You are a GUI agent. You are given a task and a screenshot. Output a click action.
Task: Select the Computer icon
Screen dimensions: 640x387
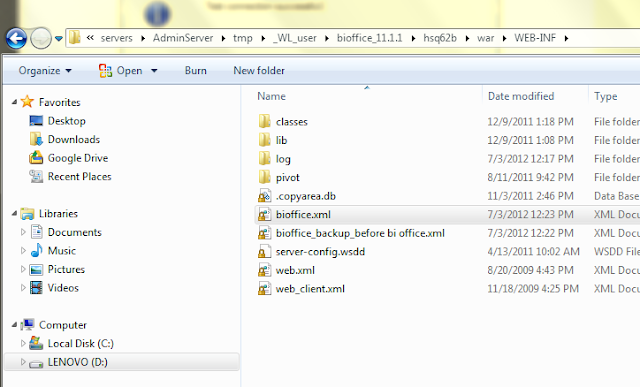(27, 325)
